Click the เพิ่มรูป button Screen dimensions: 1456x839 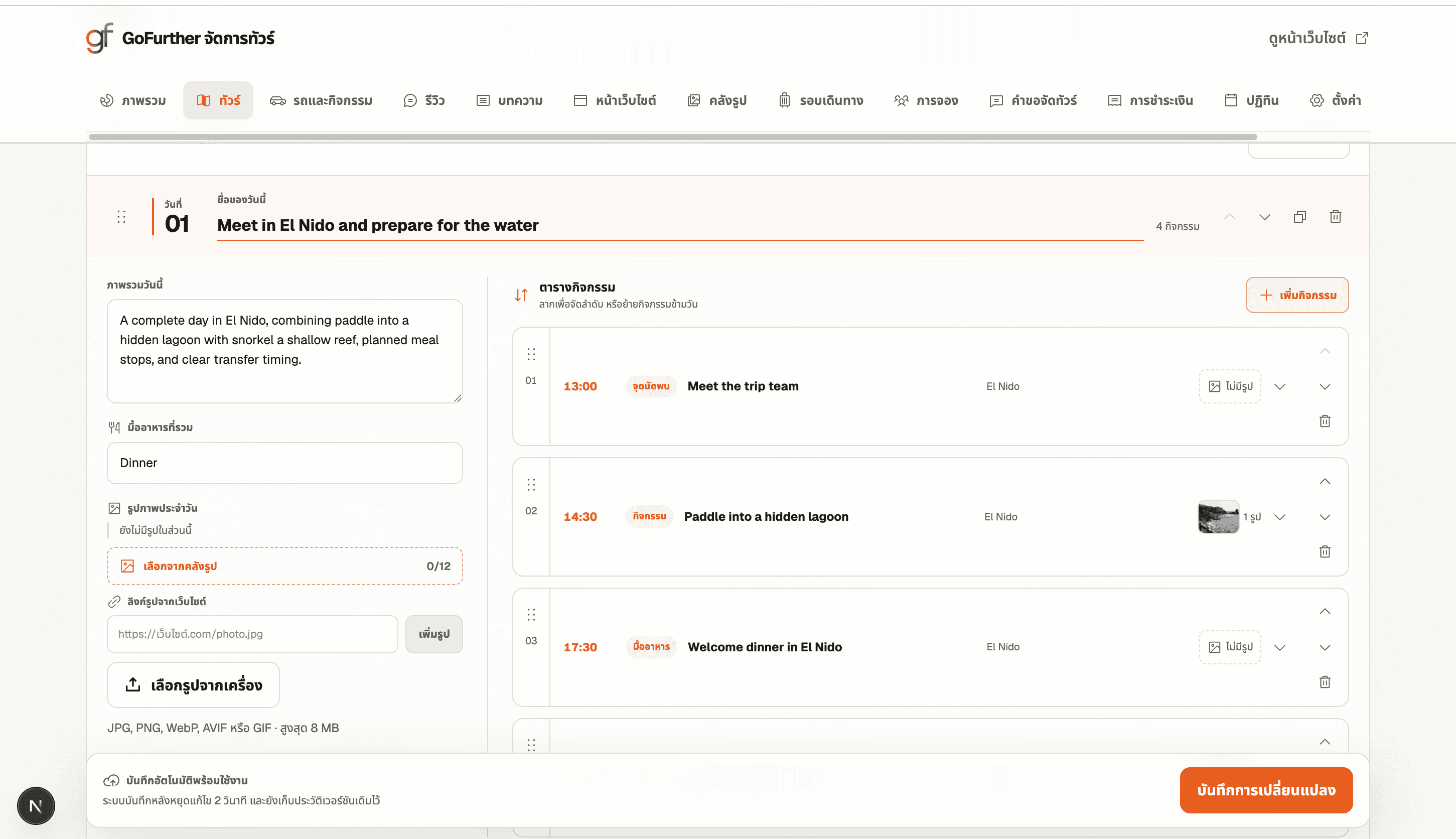click(434, 634)
